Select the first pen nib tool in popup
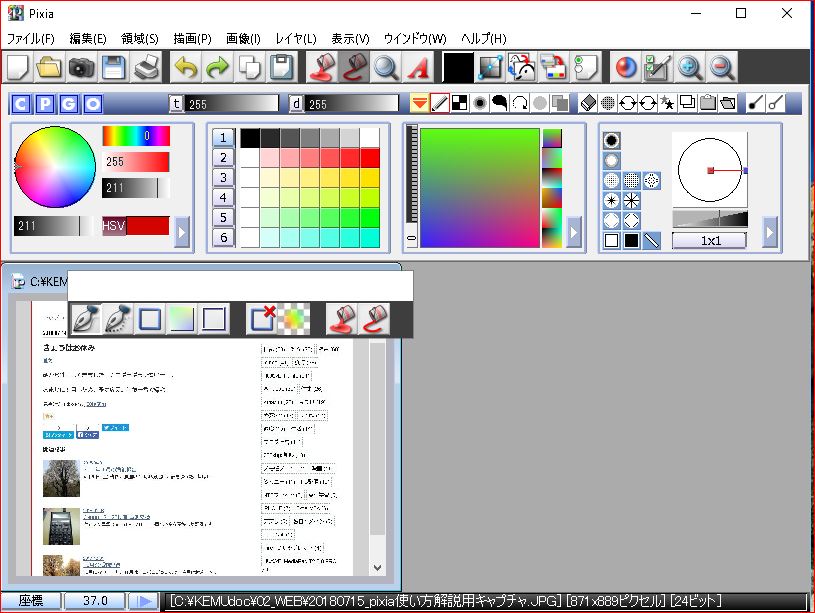 click(86, 319)
